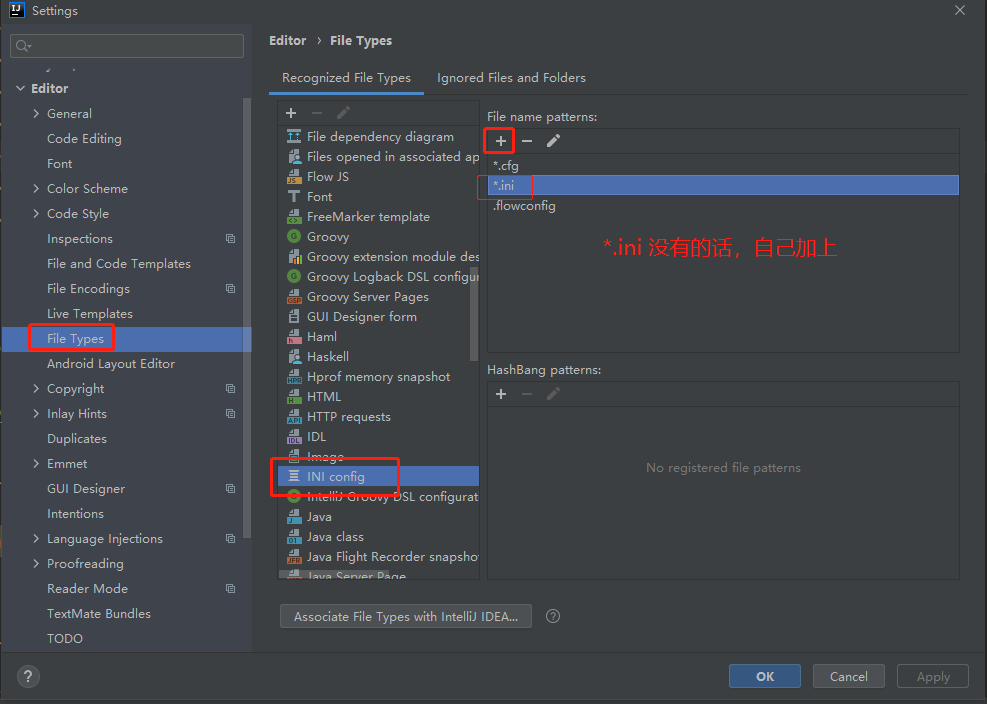This screenshot has height=704, width=987.
Task: Switch to Recognized File Types tab
Action: [346, 78]
